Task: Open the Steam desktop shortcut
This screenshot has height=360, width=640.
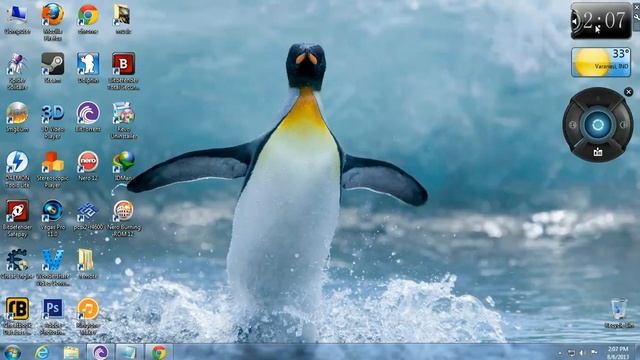Action: click(x=53, y=68)
